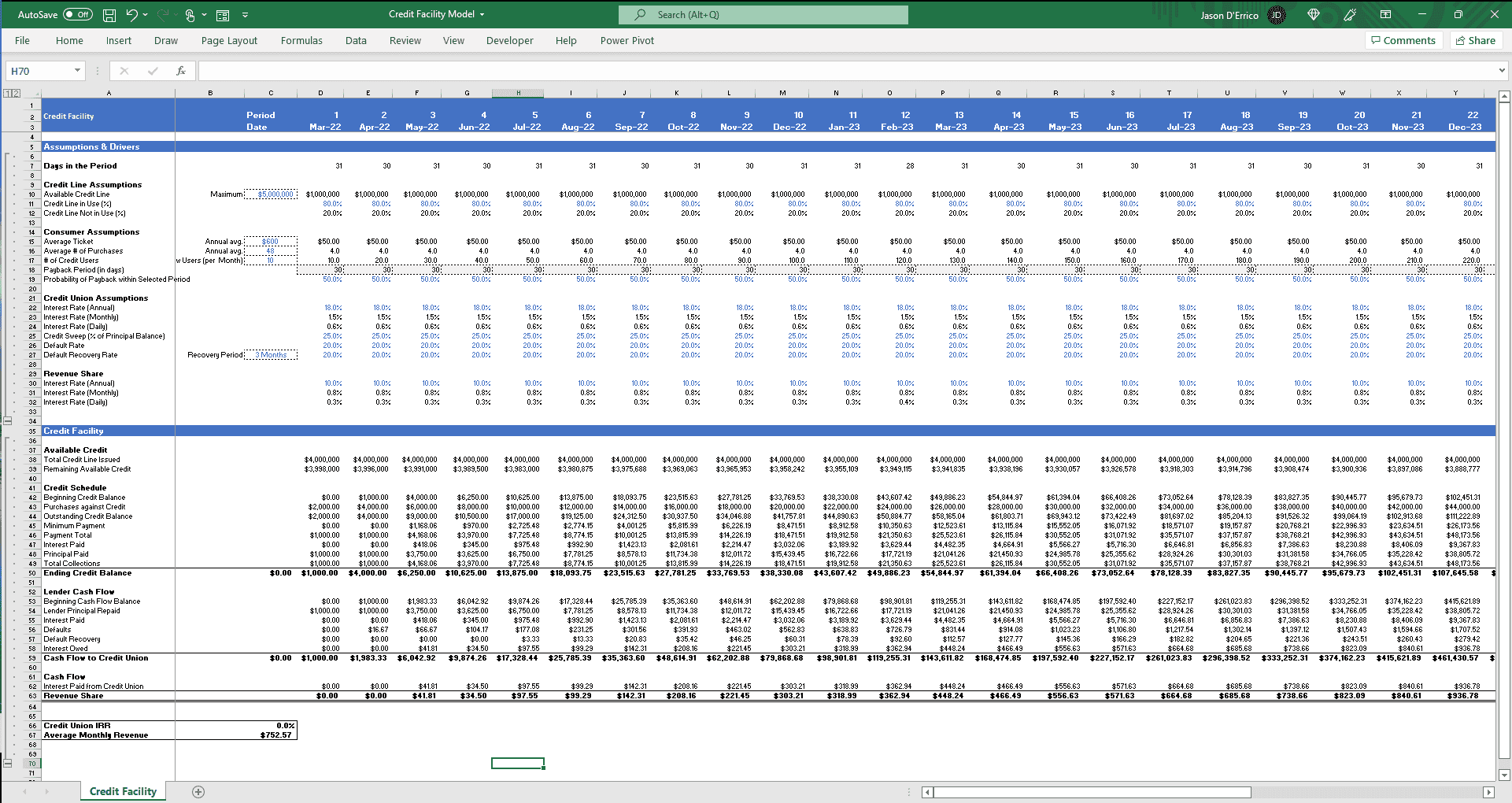The image size is (1512, 803).
Task: Open the Name Box dropdown
Action: click(x=76, y=71)
